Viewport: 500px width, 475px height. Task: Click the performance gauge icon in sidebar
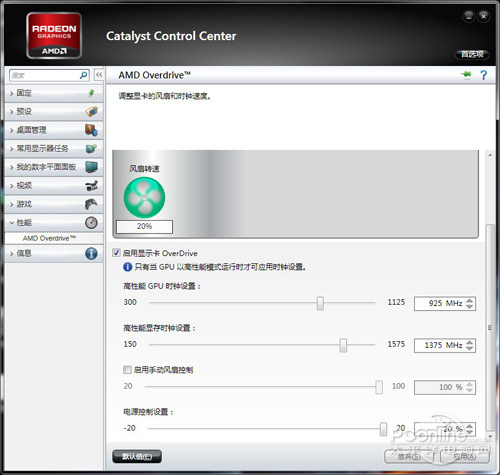(x=91, y=222)
